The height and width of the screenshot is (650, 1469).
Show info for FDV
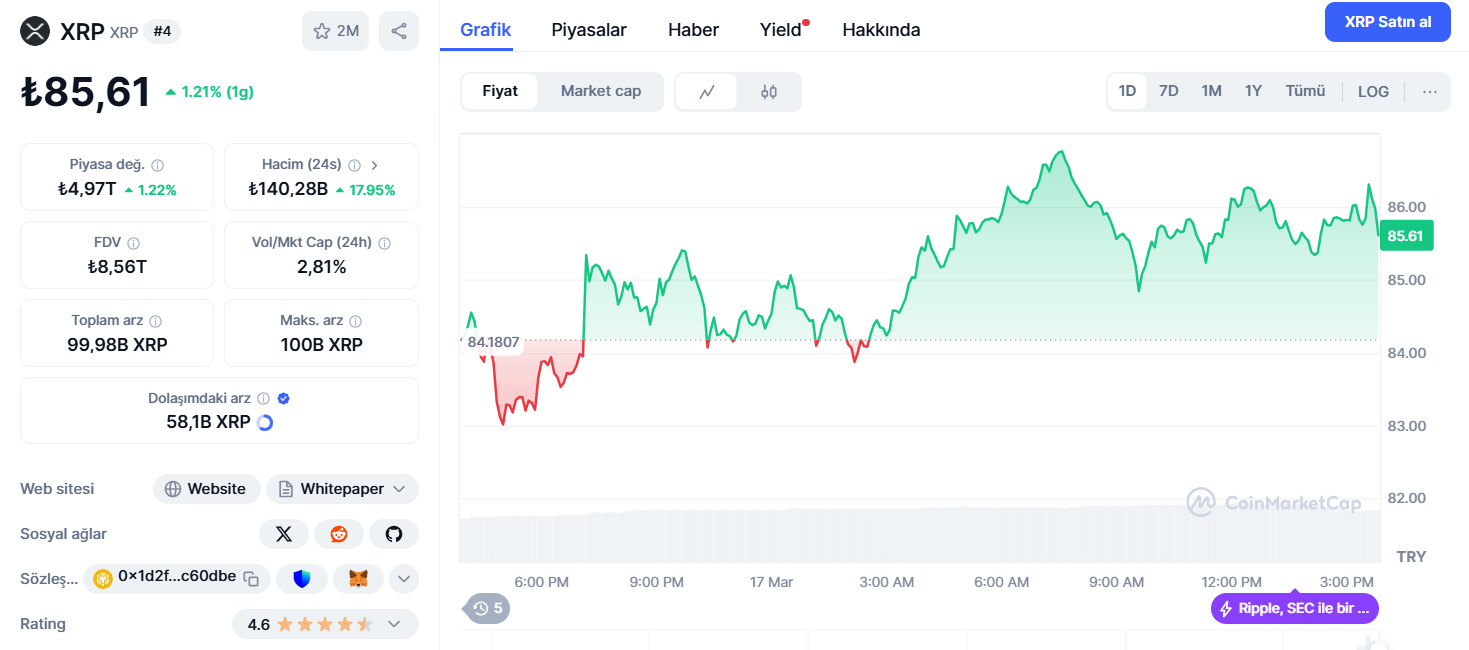click(x=134, y=243)
